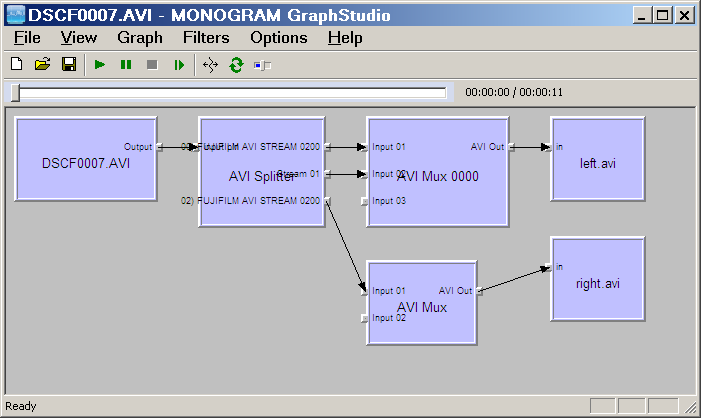Open the View menu

[x=79, y=38]
